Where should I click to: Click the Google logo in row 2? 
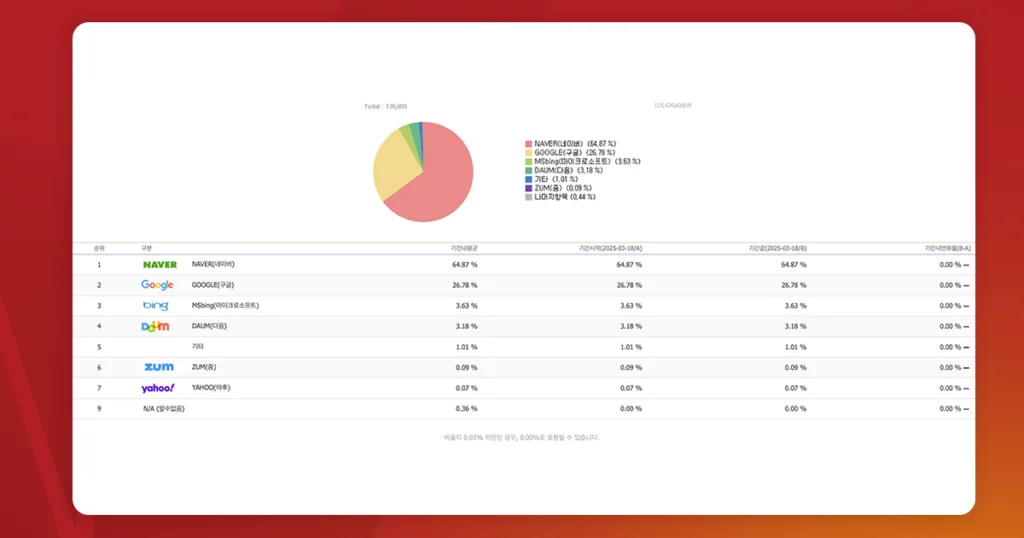pyautogui.click(x=157, y=285)
